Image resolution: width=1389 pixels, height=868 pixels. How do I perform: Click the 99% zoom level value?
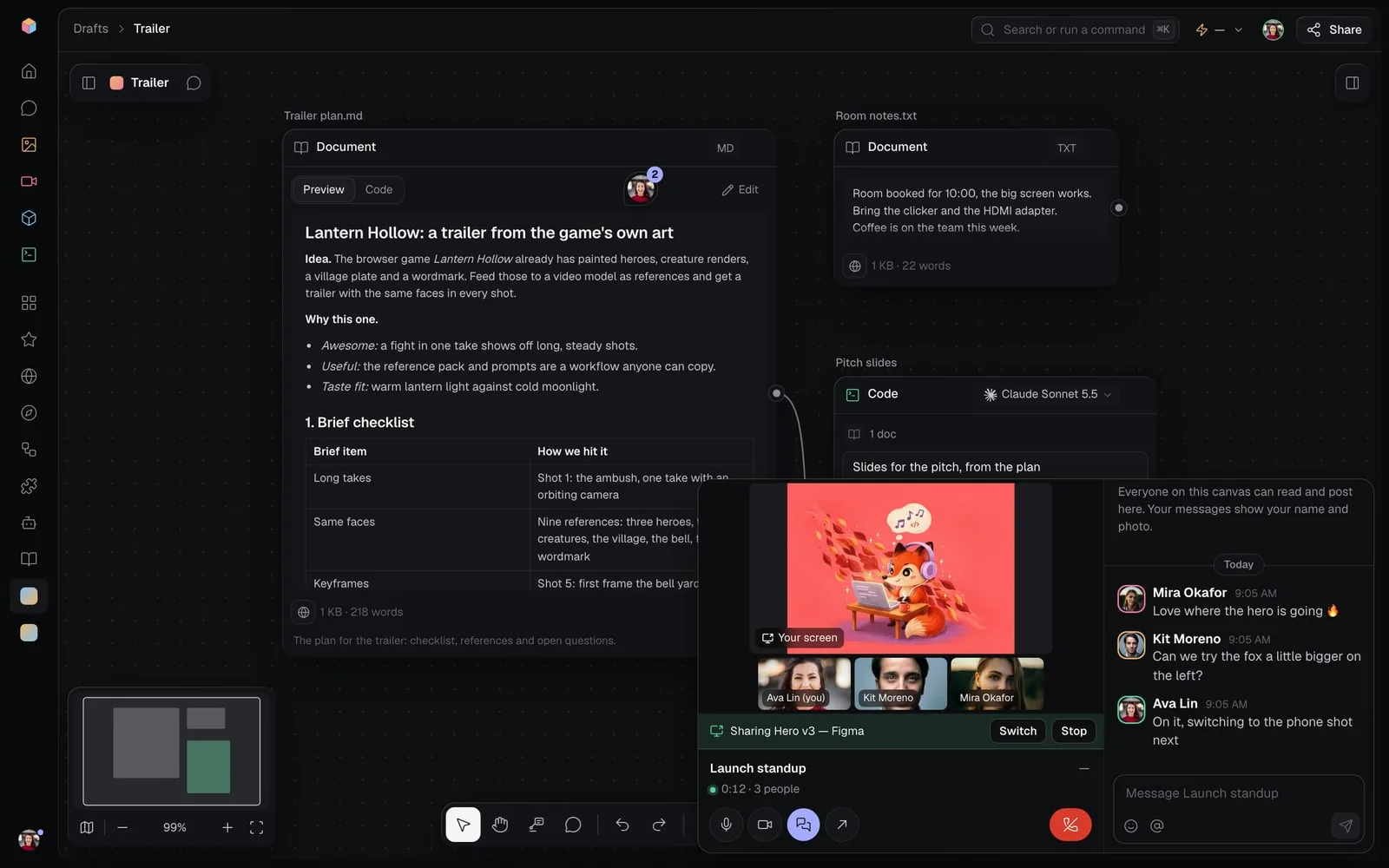click(x=174, y=827)
